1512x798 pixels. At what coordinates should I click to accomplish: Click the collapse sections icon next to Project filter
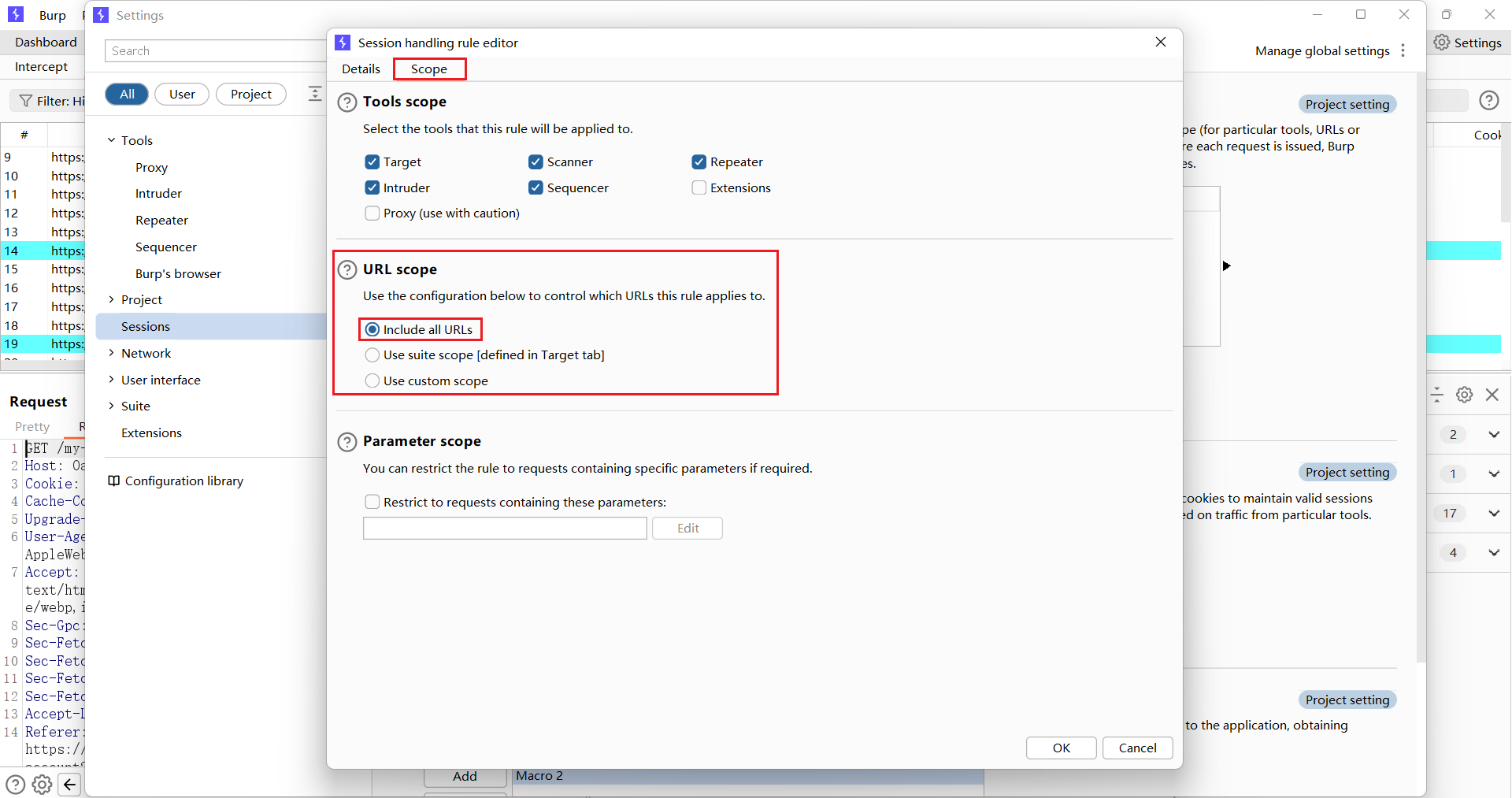click(x=315, y=94)
